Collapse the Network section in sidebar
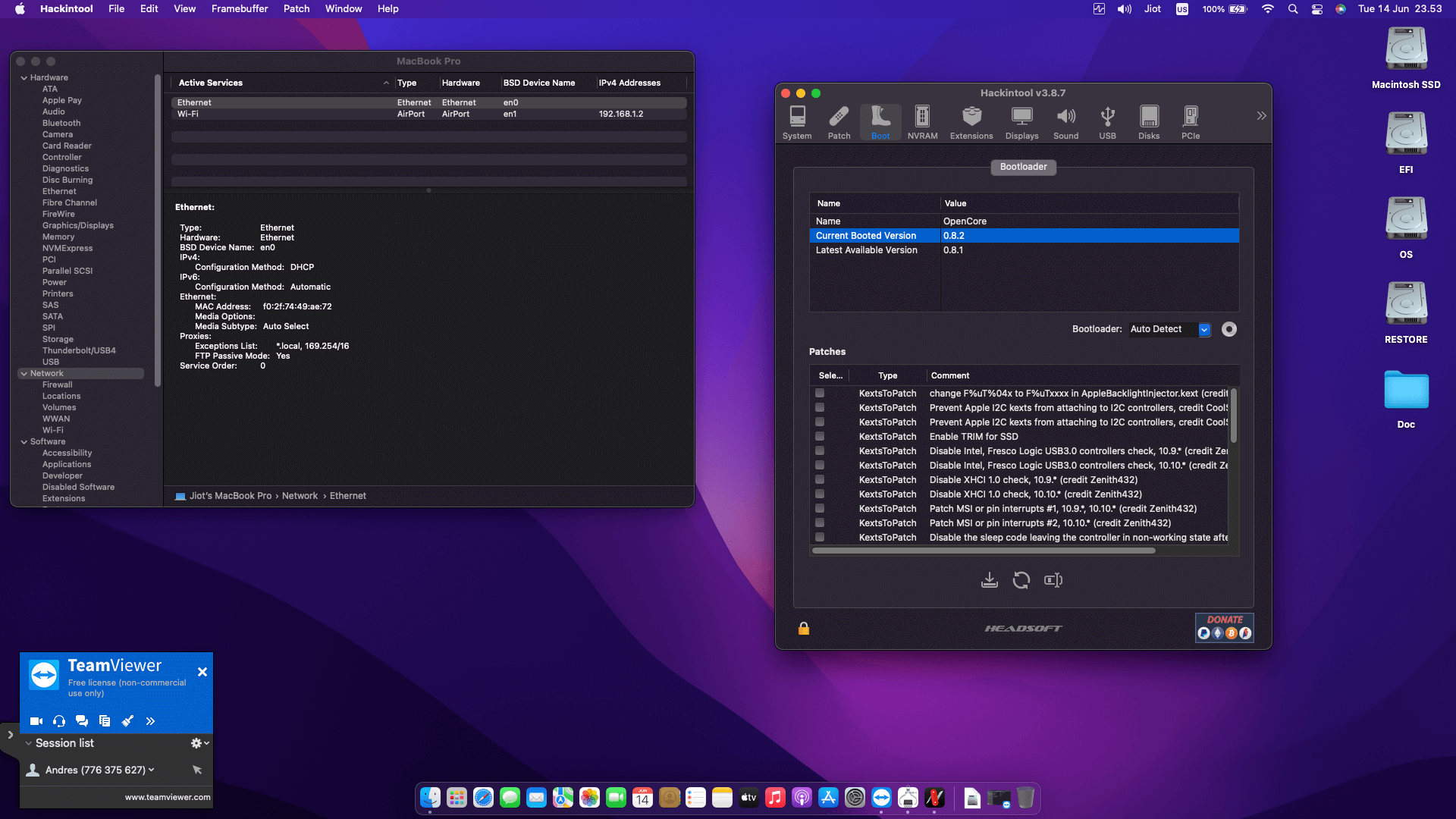Viewport: 1456px width, 819px height. click(x=25, y=373)
